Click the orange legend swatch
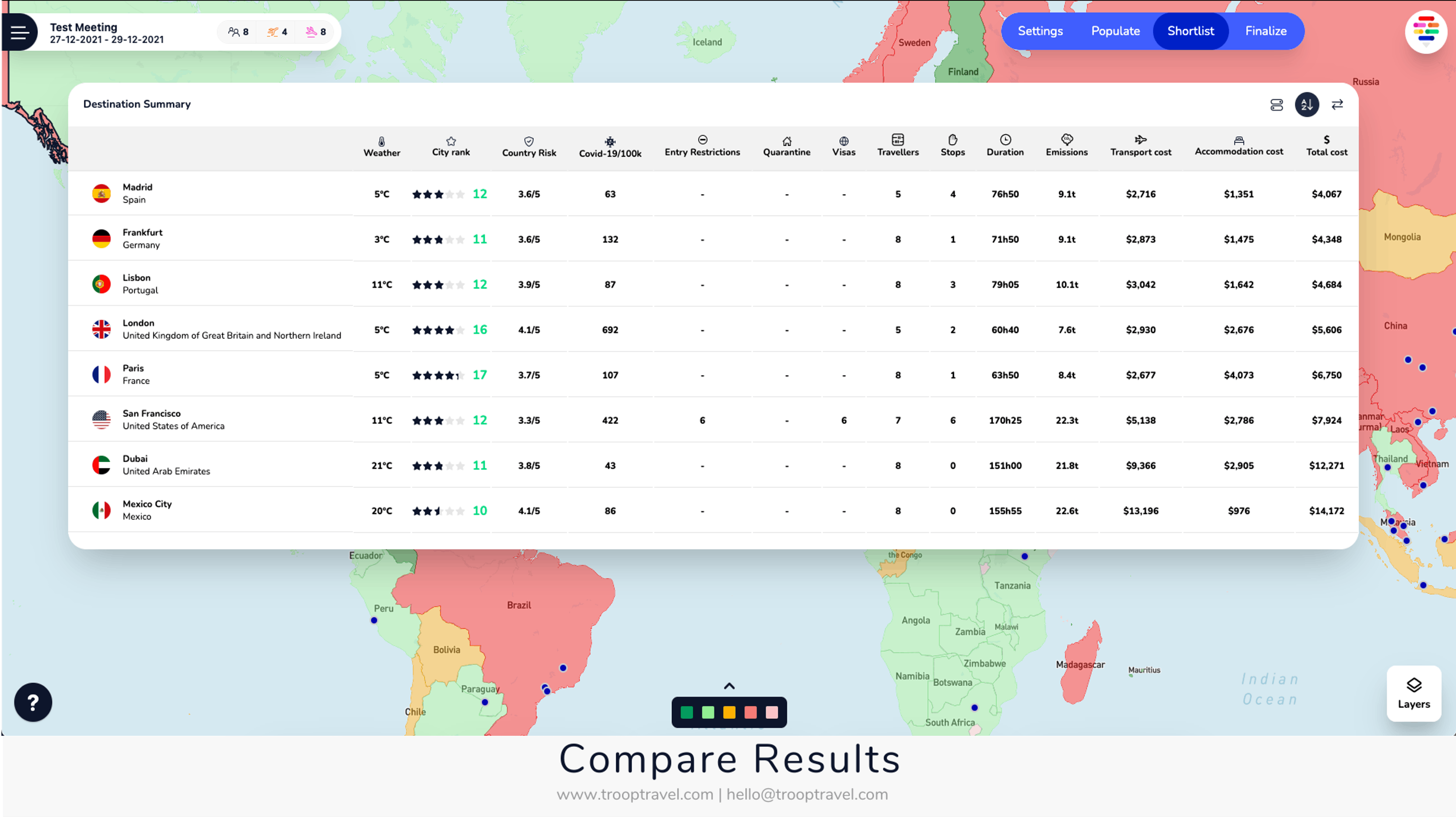This screenshot has height=817, width=1456. (729, 712)
